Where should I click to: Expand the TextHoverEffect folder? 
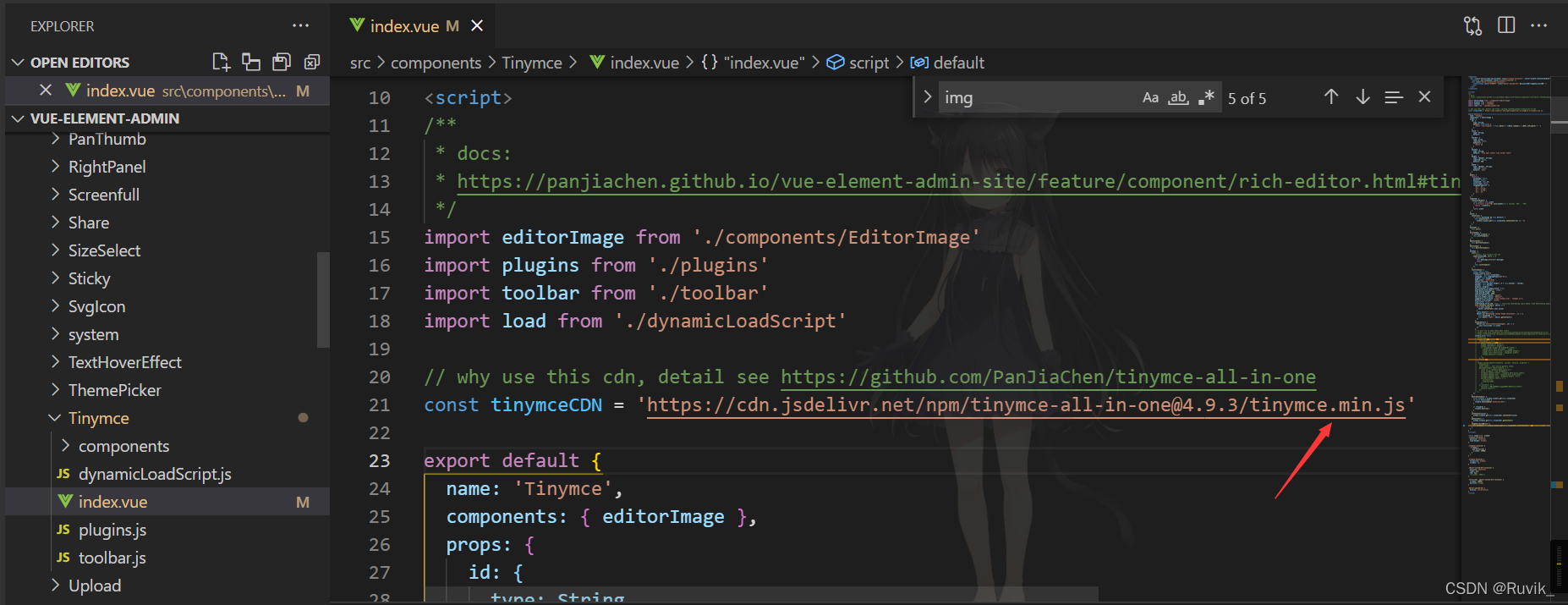pos(56,362)
